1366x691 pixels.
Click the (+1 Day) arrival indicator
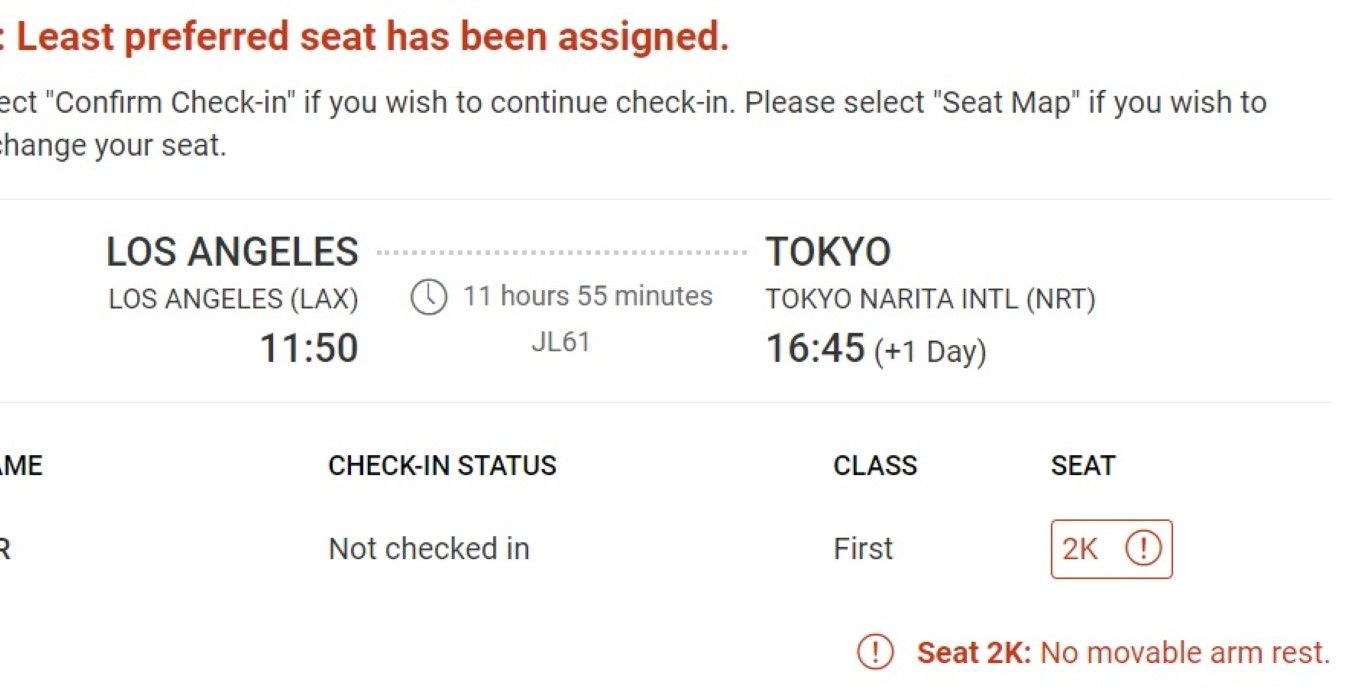pyautogui.click(x=930, y=352)
